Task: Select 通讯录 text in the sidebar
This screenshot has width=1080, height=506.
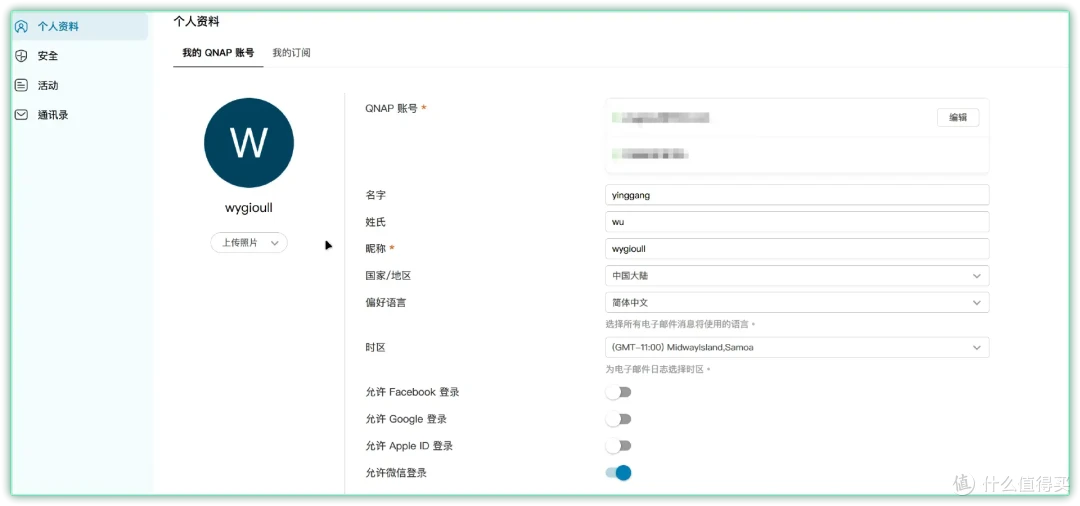Action: coord(53,115)
